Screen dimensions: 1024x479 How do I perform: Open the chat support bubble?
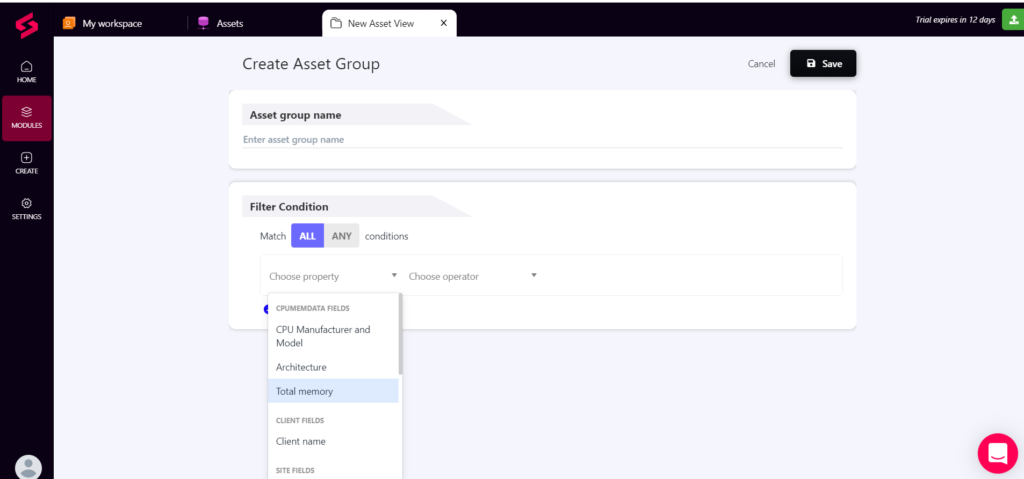click(x=997, y=453)
